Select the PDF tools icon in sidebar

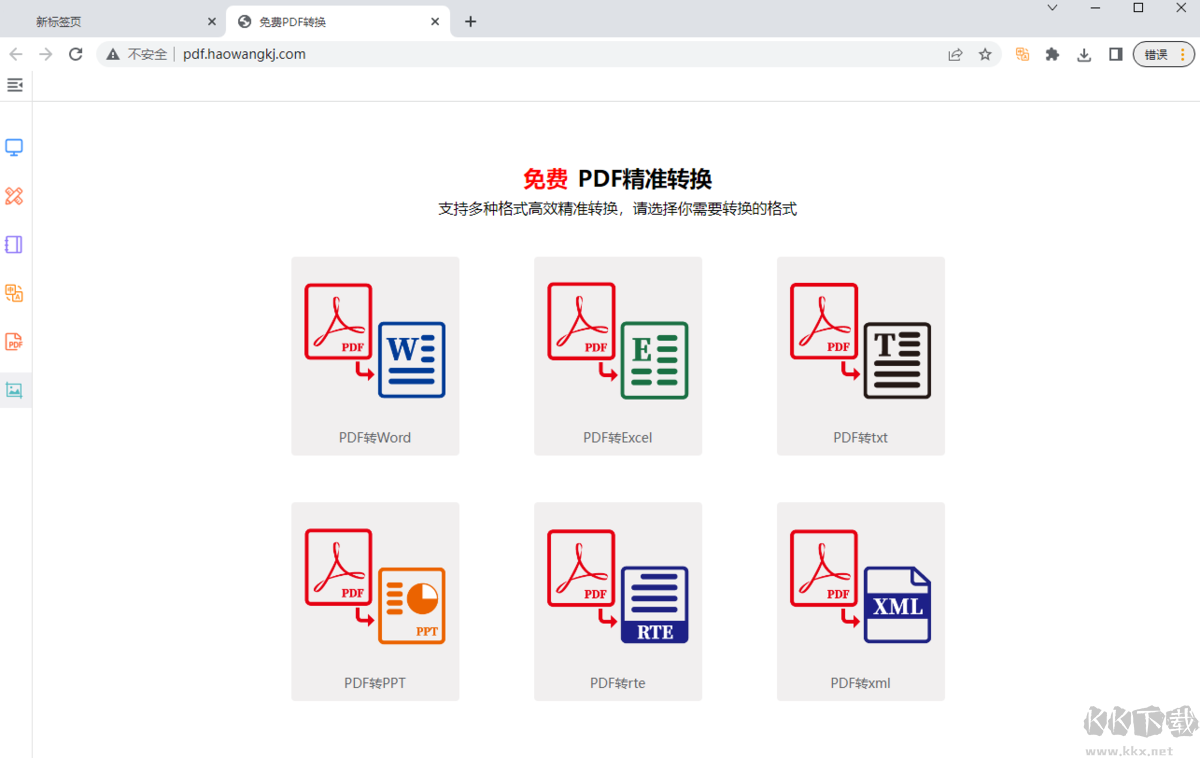(x=14, y=342)
